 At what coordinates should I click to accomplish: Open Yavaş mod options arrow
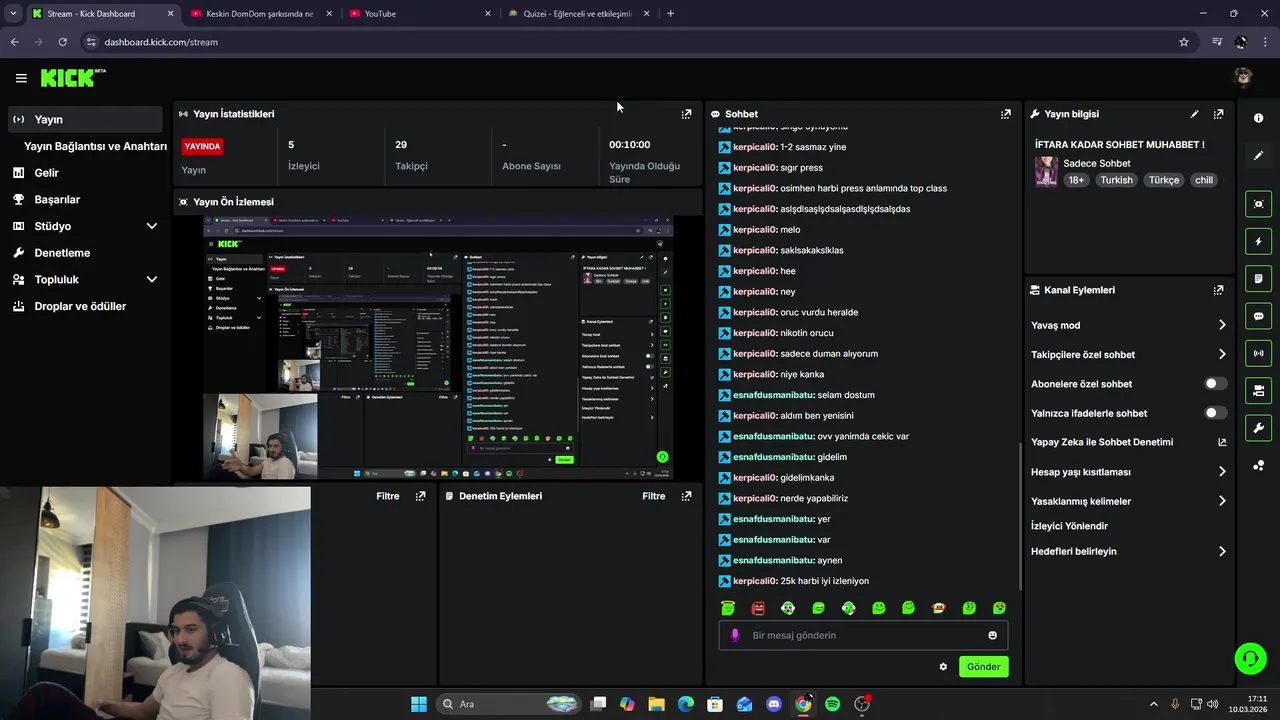1222,325
